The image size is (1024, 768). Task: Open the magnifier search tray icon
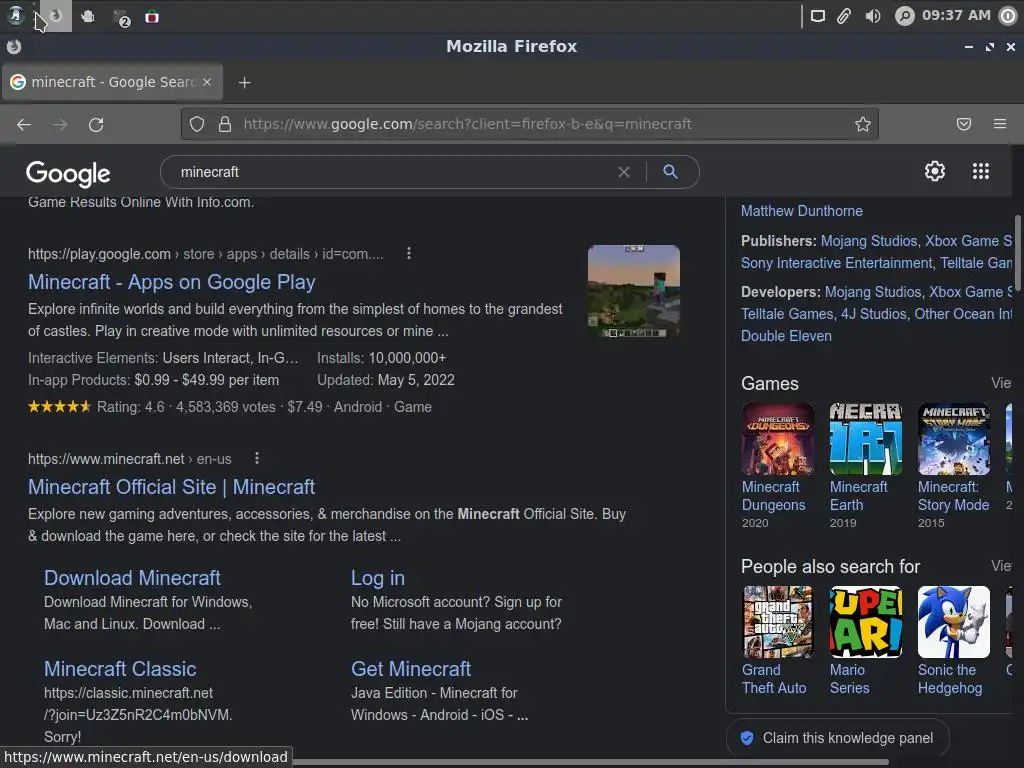904,16
